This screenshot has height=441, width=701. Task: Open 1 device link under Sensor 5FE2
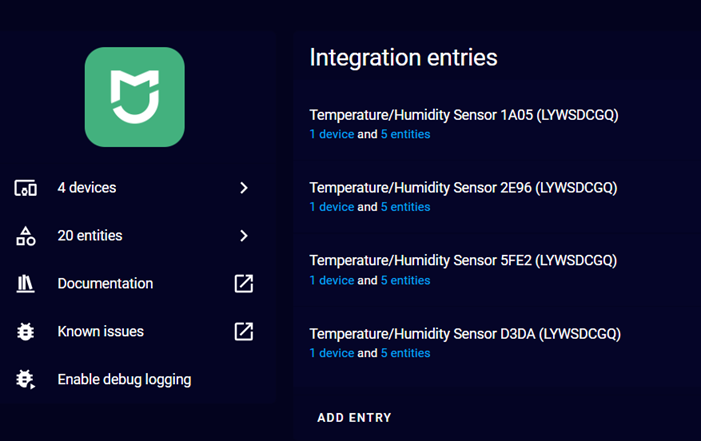click(x=332, y=280)
